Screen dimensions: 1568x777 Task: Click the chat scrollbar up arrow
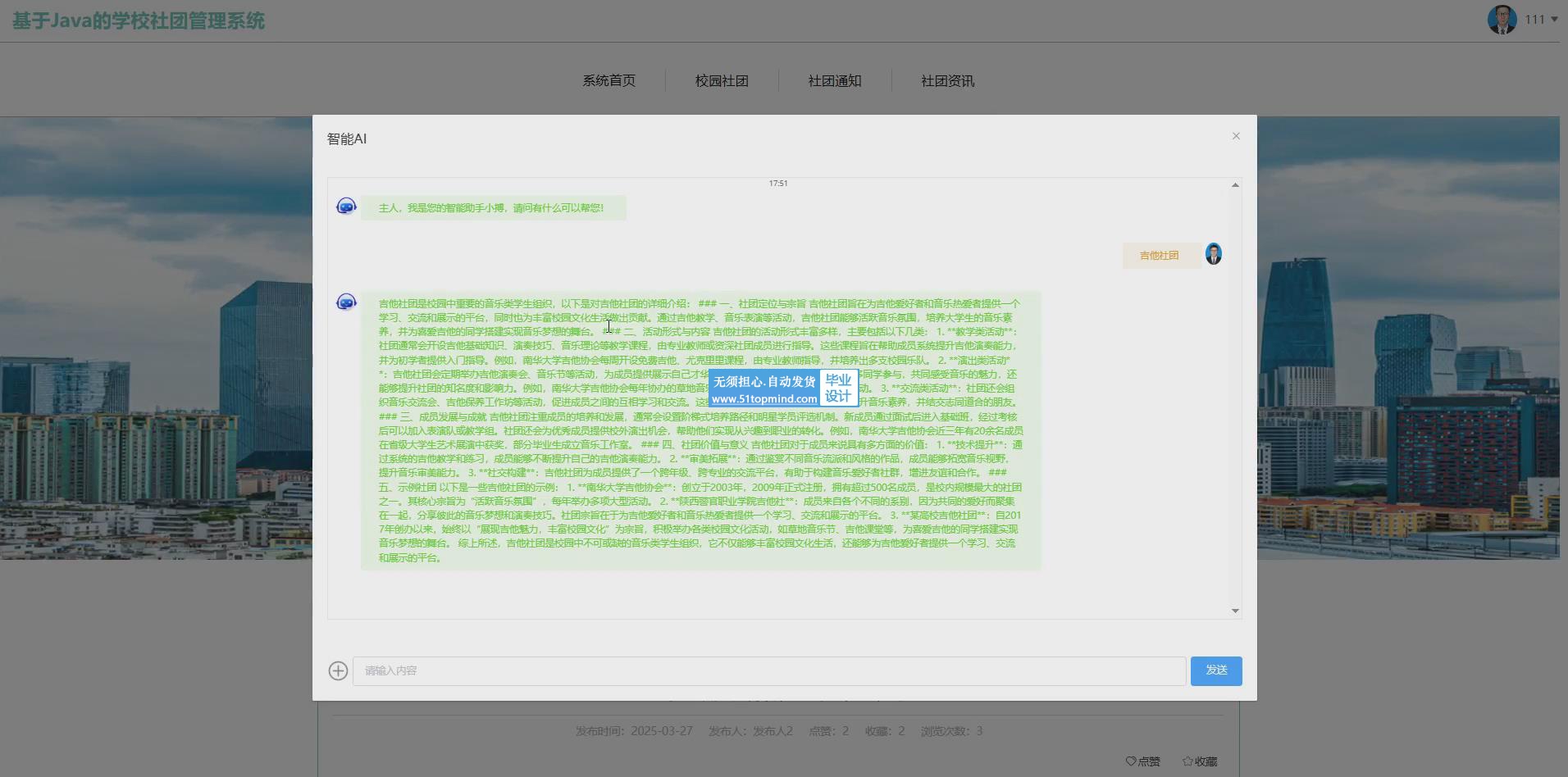1235,185
